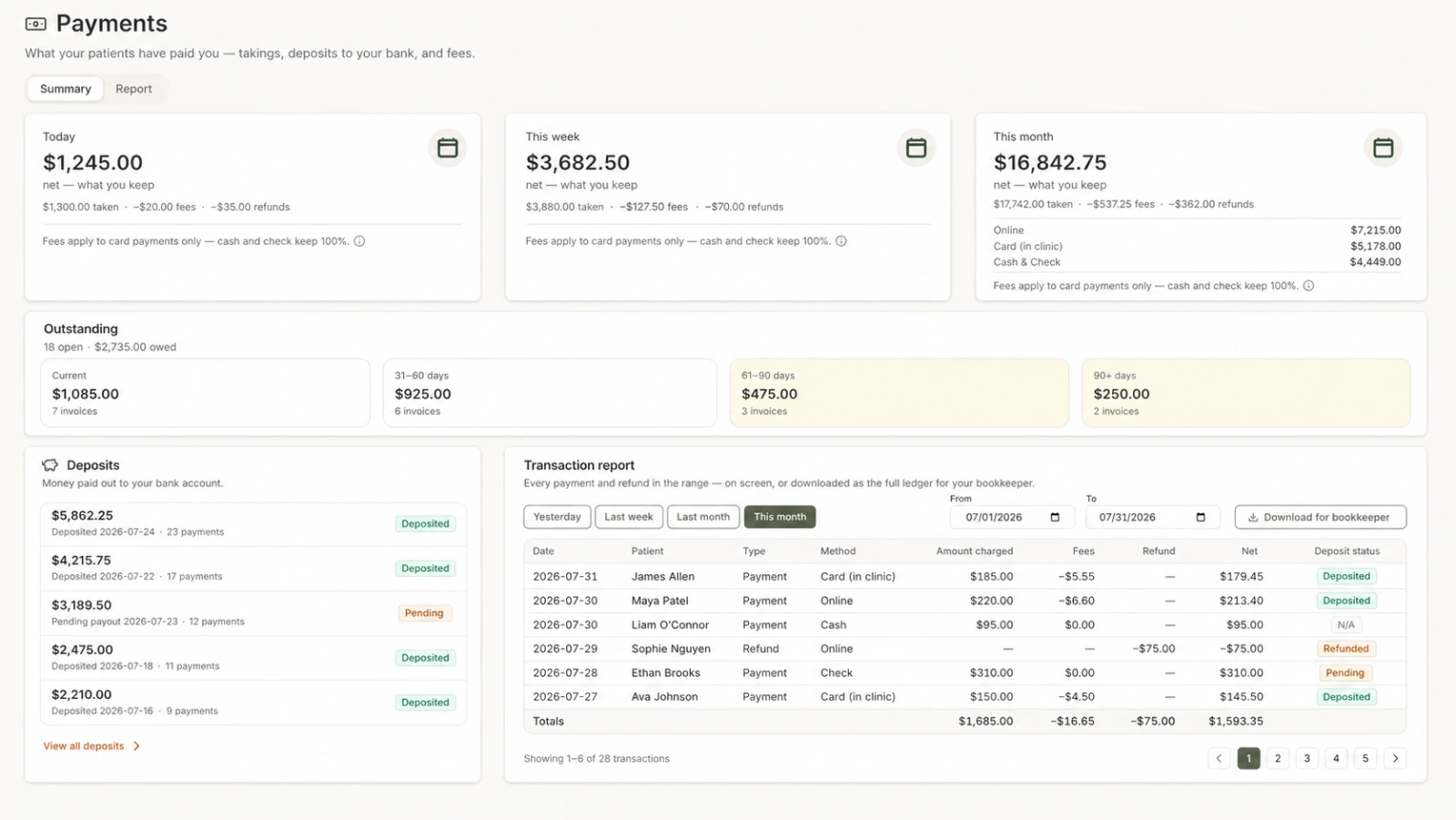The image size is (1456, 820).
Task: Click Showing 1–6 of 28 transactions text
Action: click(597, 759)
